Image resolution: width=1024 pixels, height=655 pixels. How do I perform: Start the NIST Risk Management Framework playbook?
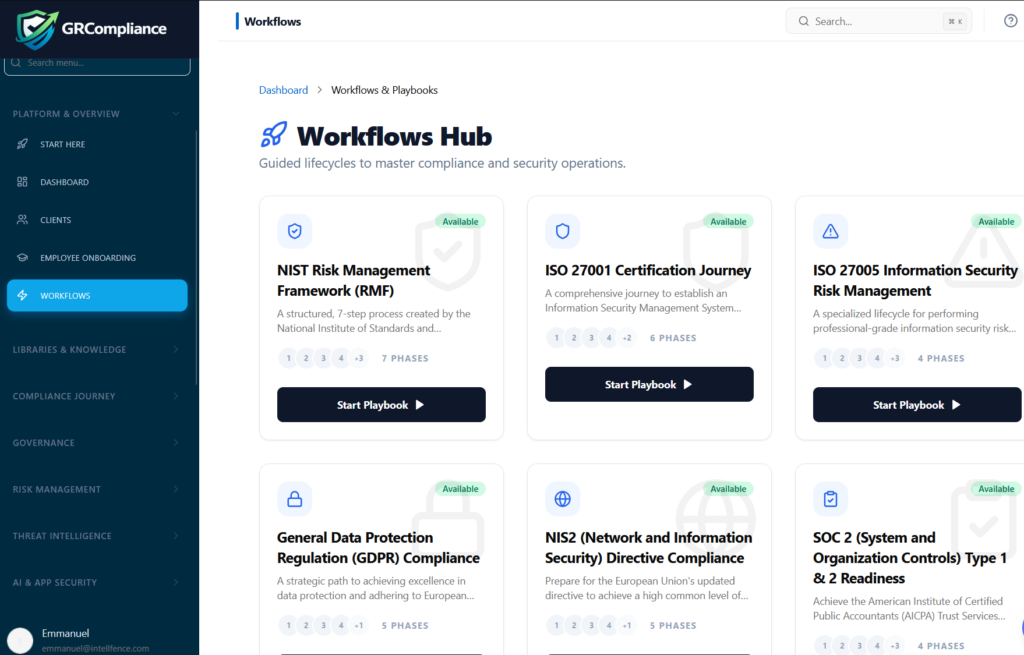pos(381,405)
